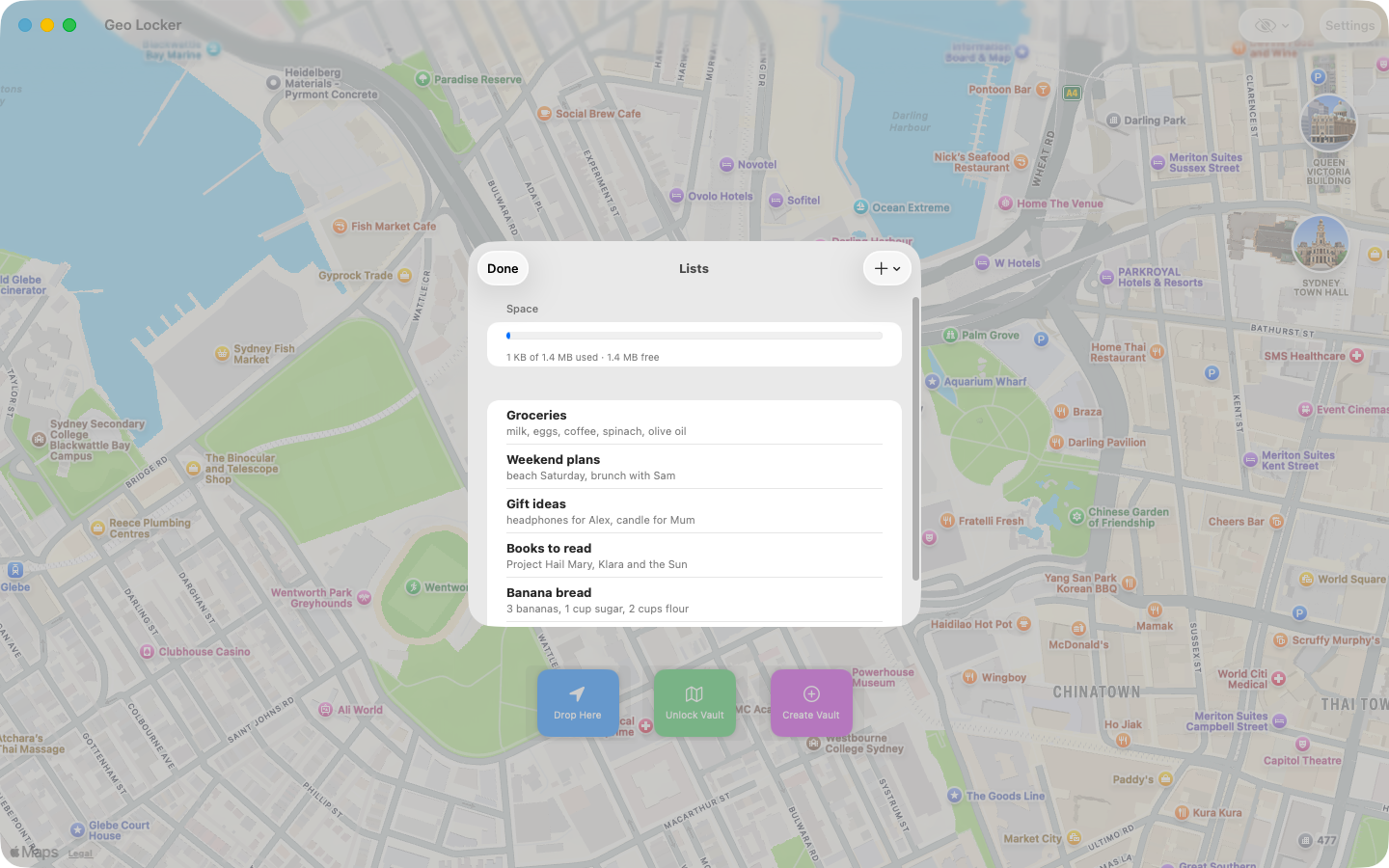Image resolution: width=1389 pixels, height=868 pixels.
Task: Open the Groceries list
Action: coord(694,422)
